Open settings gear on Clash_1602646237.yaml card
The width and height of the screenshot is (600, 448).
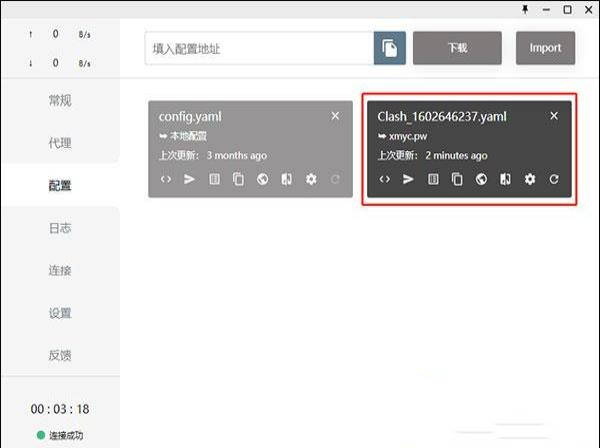pyautogui.click(x=530, y=180)
